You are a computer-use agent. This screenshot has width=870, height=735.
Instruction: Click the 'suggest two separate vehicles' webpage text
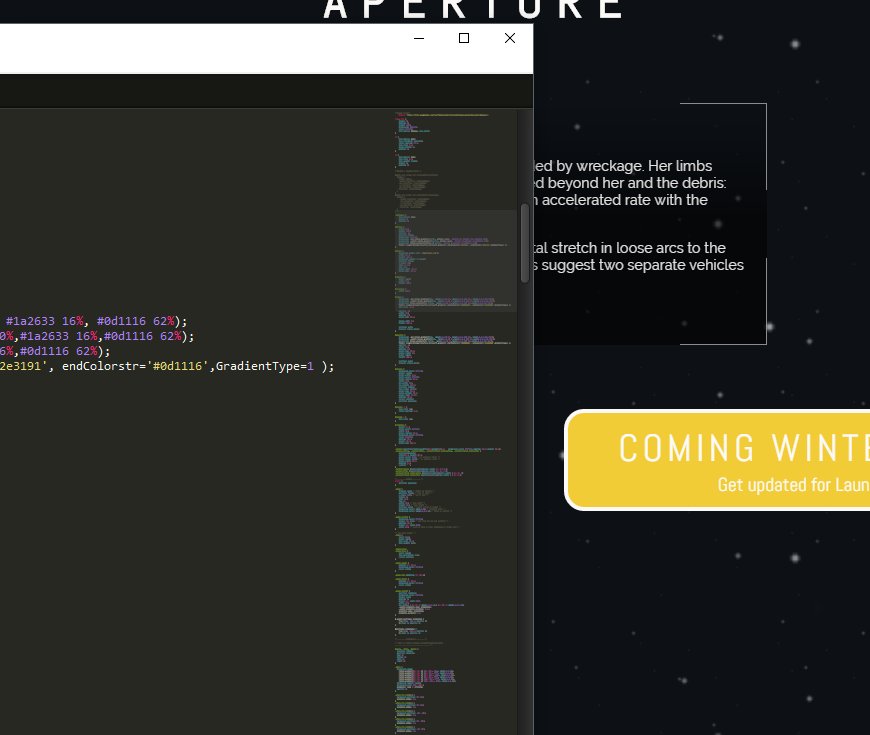point(643,265)
